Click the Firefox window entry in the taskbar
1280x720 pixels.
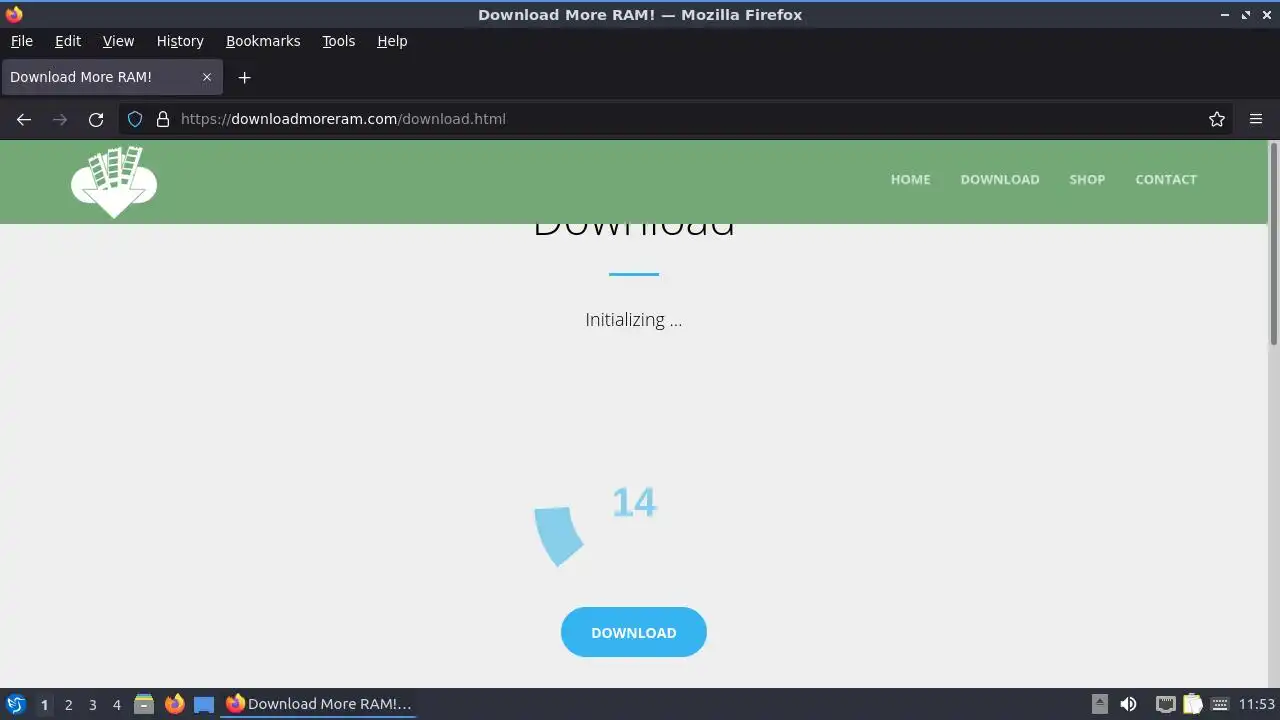point(319,704)
